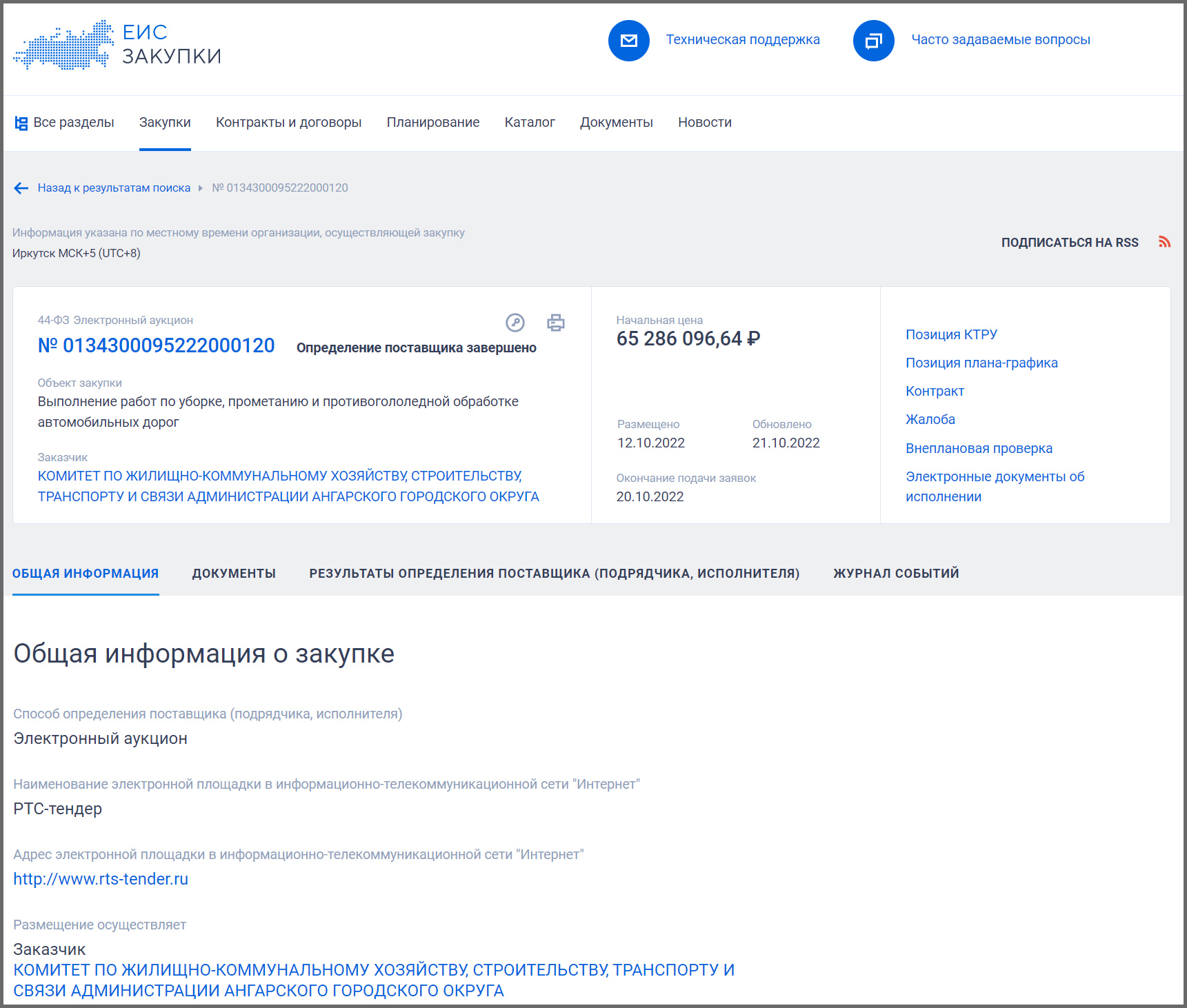Open Контракт link
Viewport: 1187px width, 1008px height.
click(935, 391)
